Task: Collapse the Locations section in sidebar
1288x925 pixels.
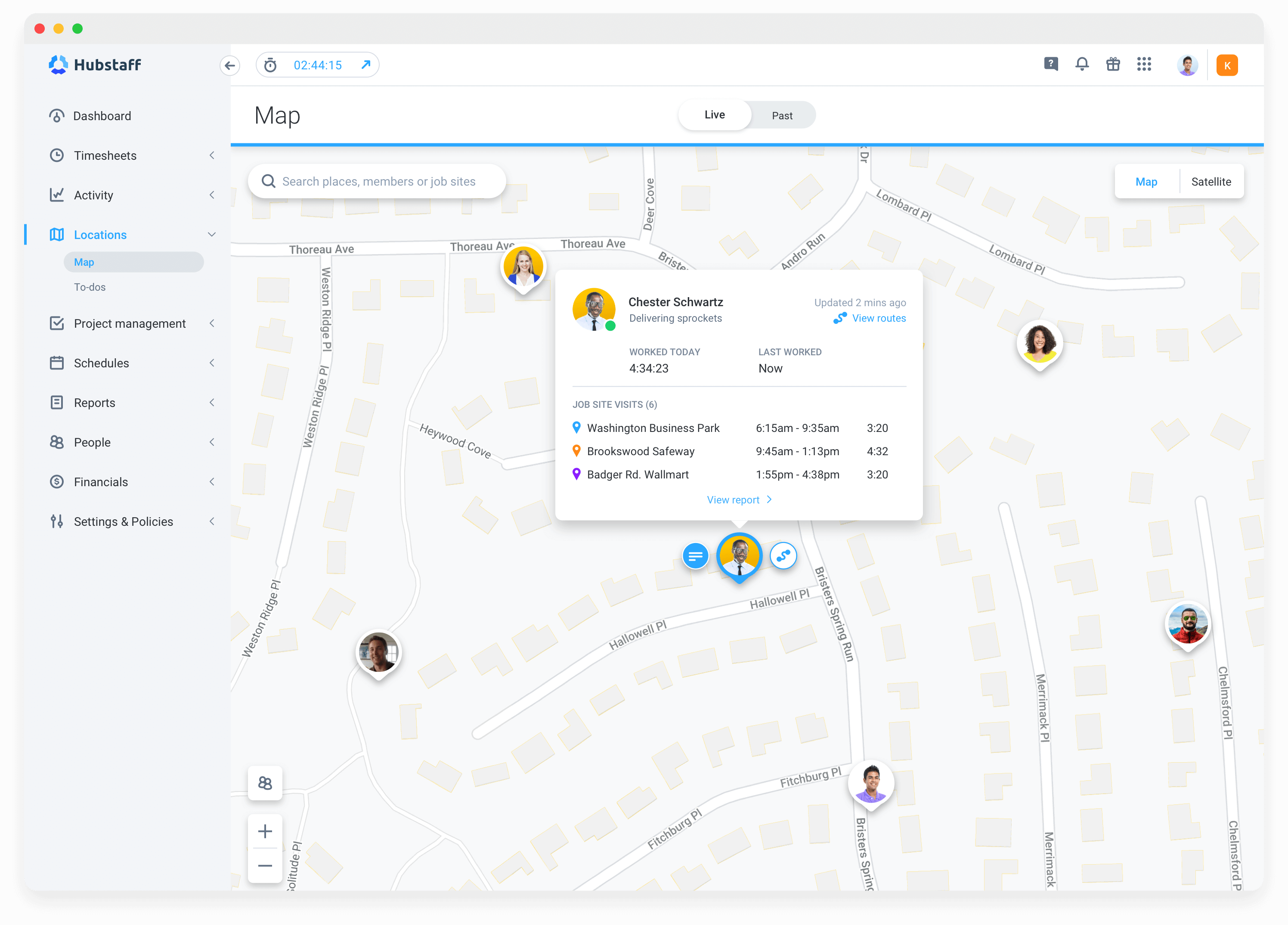Action: [211, 234]
